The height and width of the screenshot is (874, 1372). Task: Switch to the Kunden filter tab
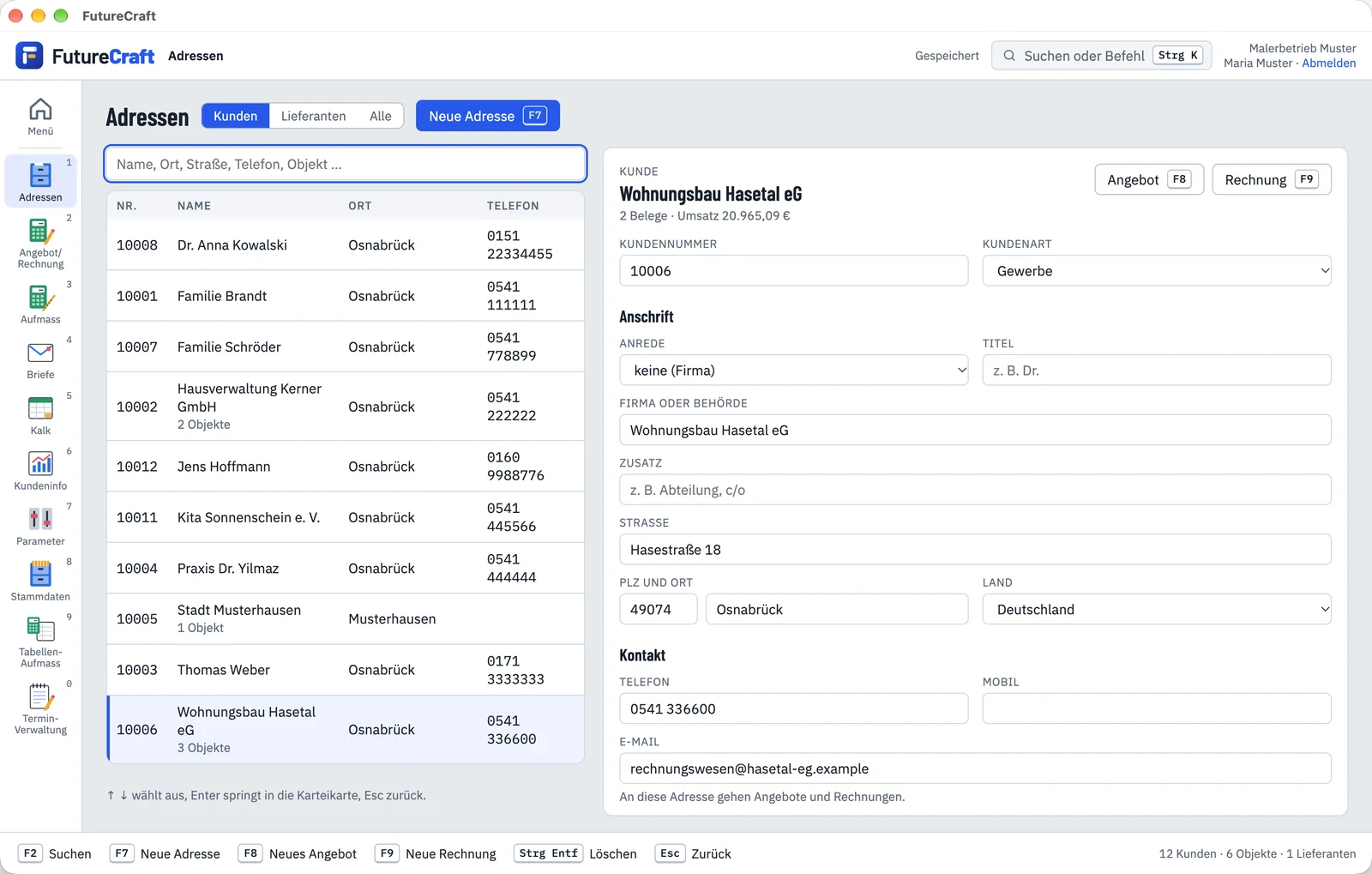pyautogui.click(x=235, y=116)
